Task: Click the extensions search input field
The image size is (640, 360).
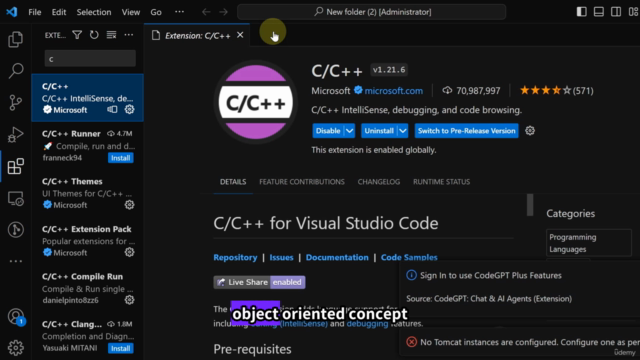Action: coord(90,59)
